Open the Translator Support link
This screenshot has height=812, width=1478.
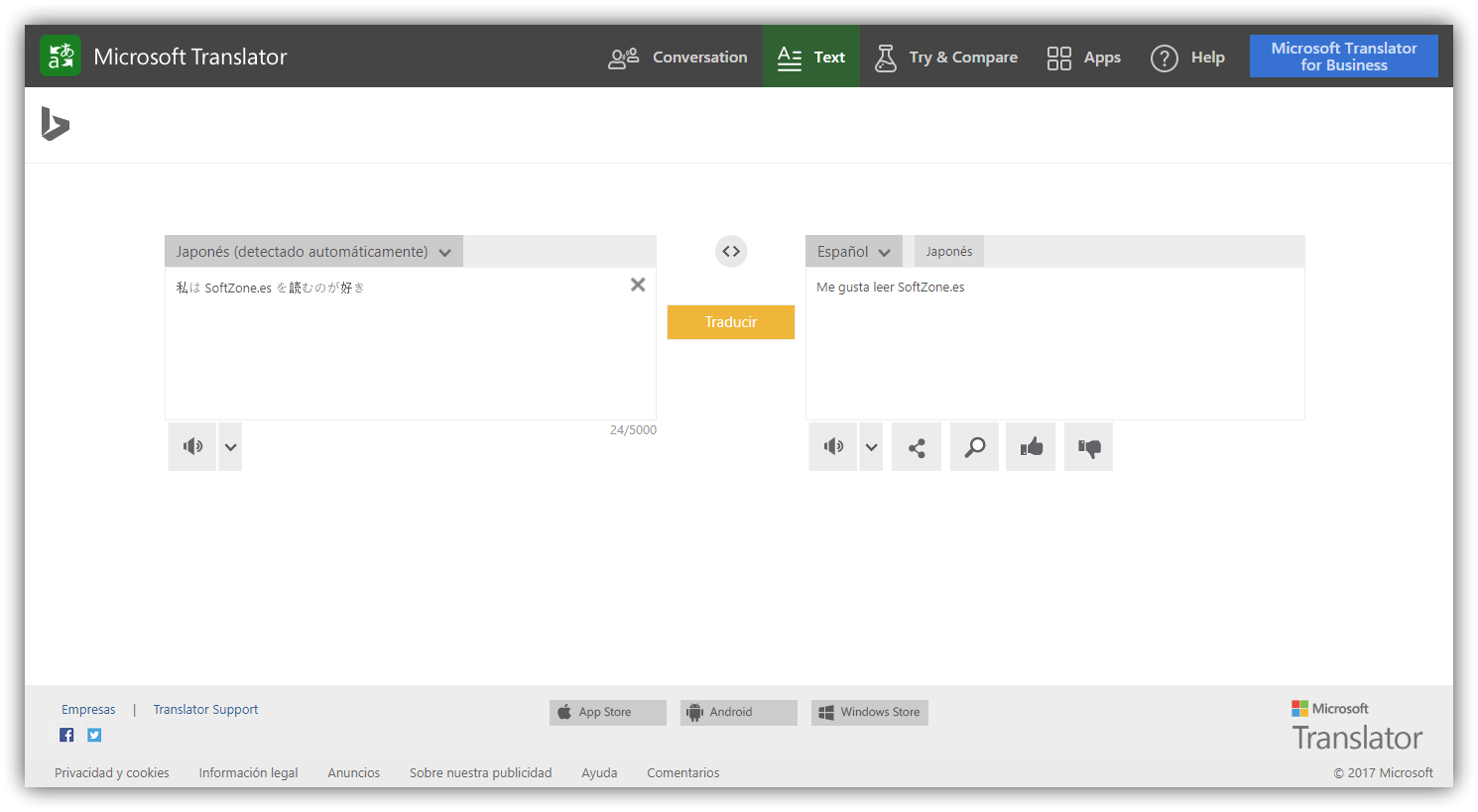(x=205, y=710)
